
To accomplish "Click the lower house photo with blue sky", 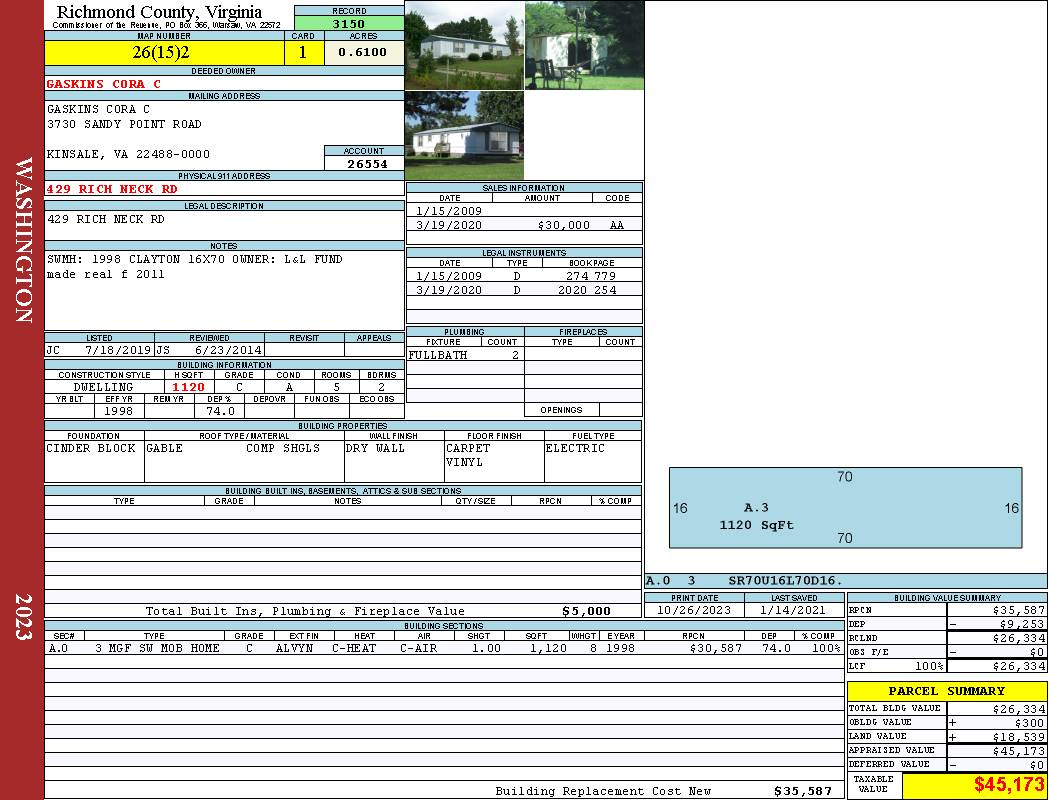I will click(464, 136).
